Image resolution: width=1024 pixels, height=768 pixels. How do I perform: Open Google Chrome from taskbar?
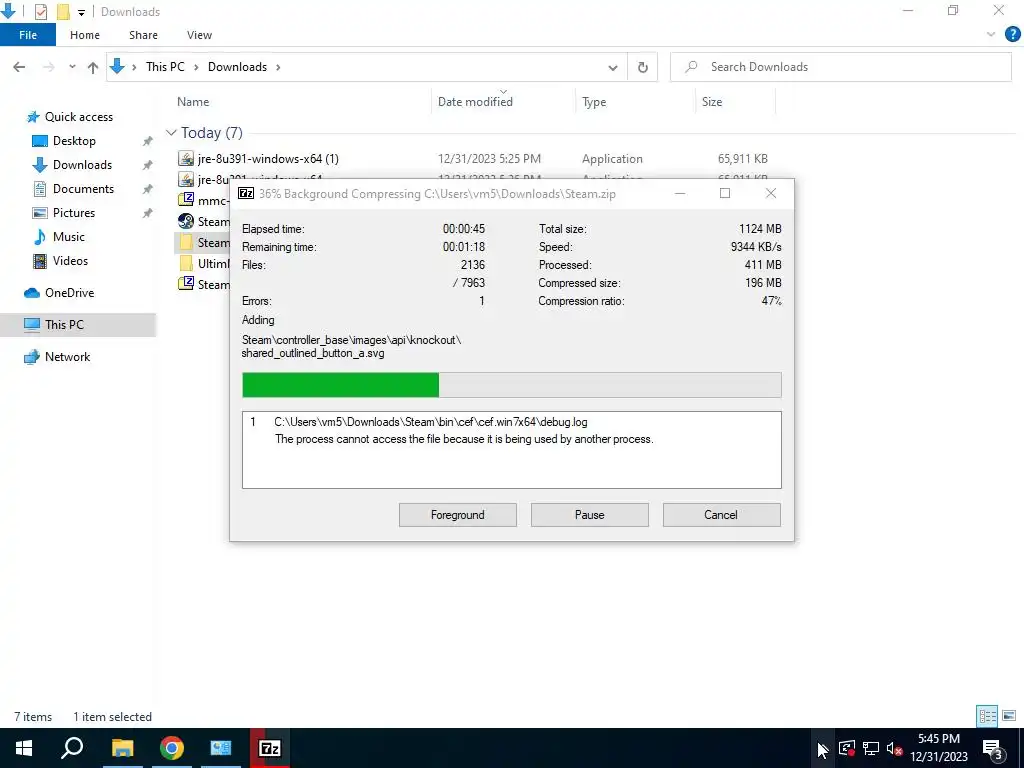tap(172, 748)
